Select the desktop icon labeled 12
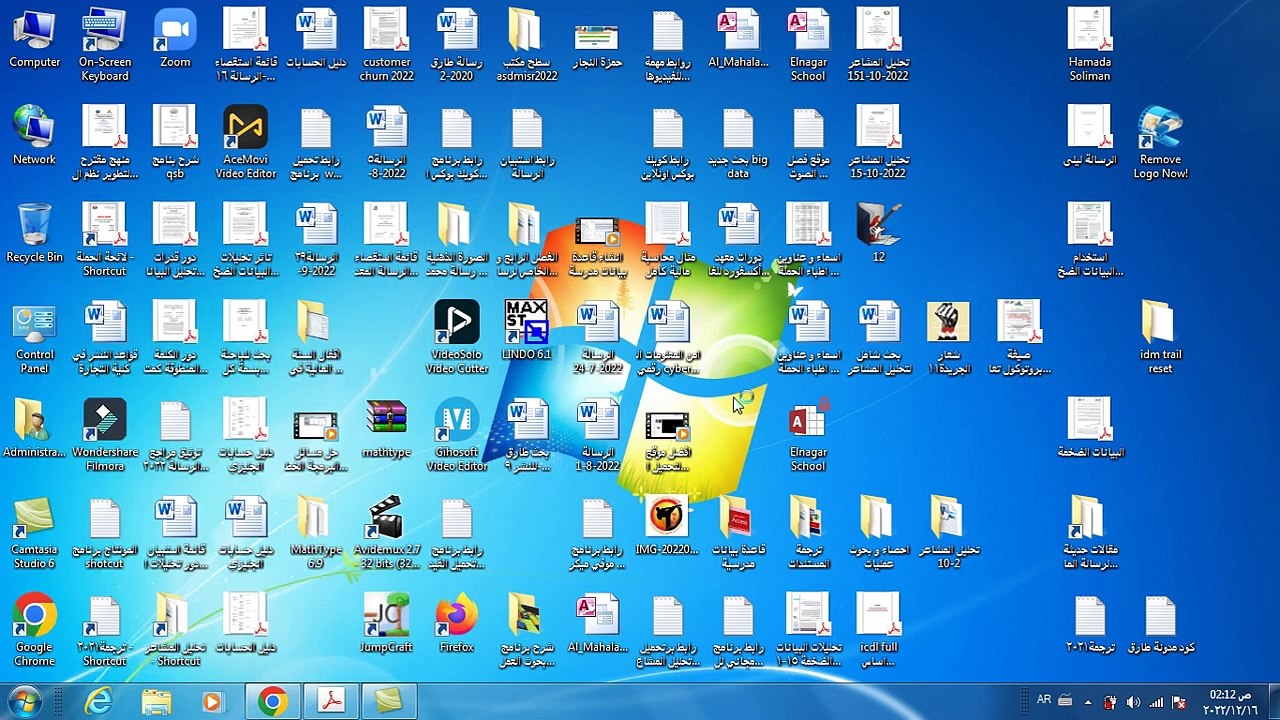Image resolution: width=1280 pixels, height=720 pixels. point(879,234)
